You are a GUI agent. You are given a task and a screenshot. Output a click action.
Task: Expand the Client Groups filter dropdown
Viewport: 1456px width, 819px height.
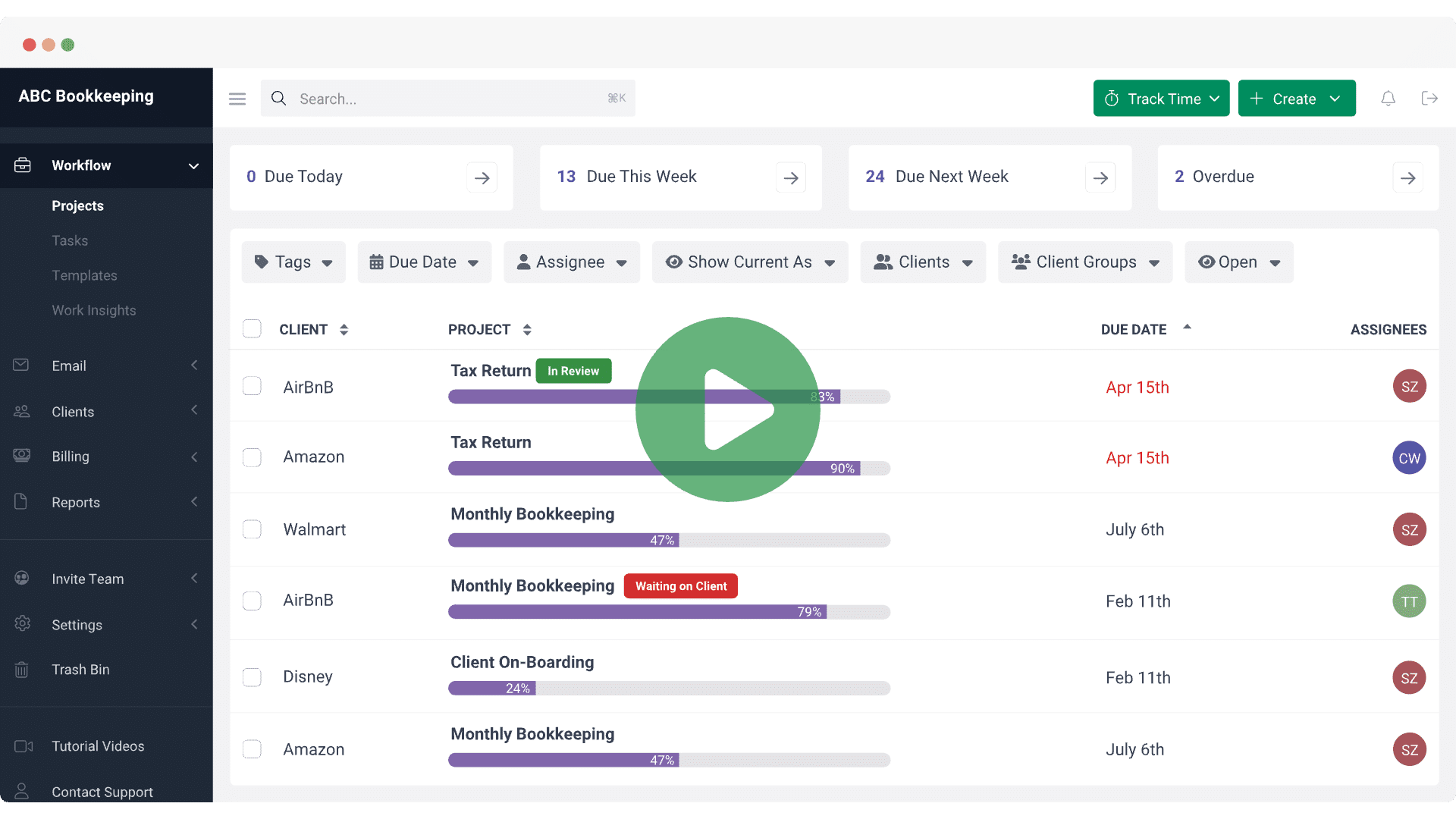[1085, 262]
